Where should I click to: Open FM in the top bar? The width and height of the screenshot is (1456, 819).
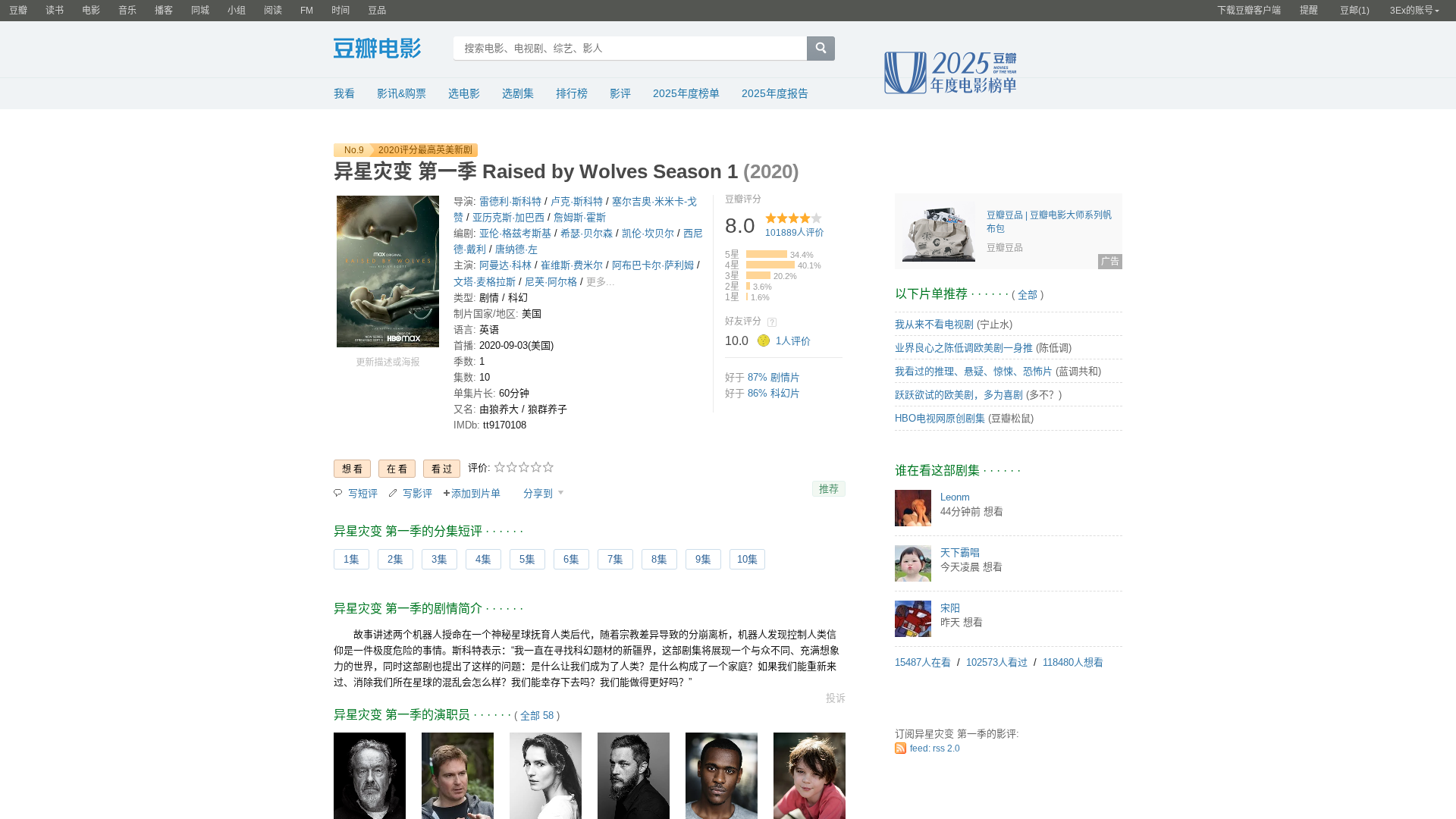(x=306, y=11)
